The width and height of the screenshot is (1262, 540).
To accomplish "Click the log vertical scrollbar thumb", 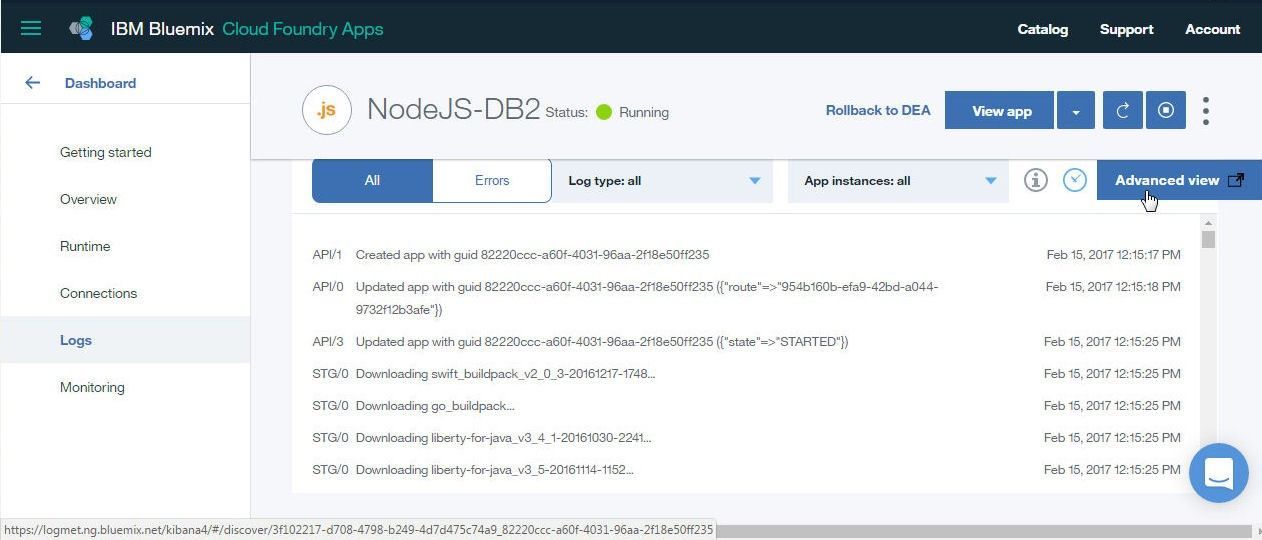I will point(1208,240).
